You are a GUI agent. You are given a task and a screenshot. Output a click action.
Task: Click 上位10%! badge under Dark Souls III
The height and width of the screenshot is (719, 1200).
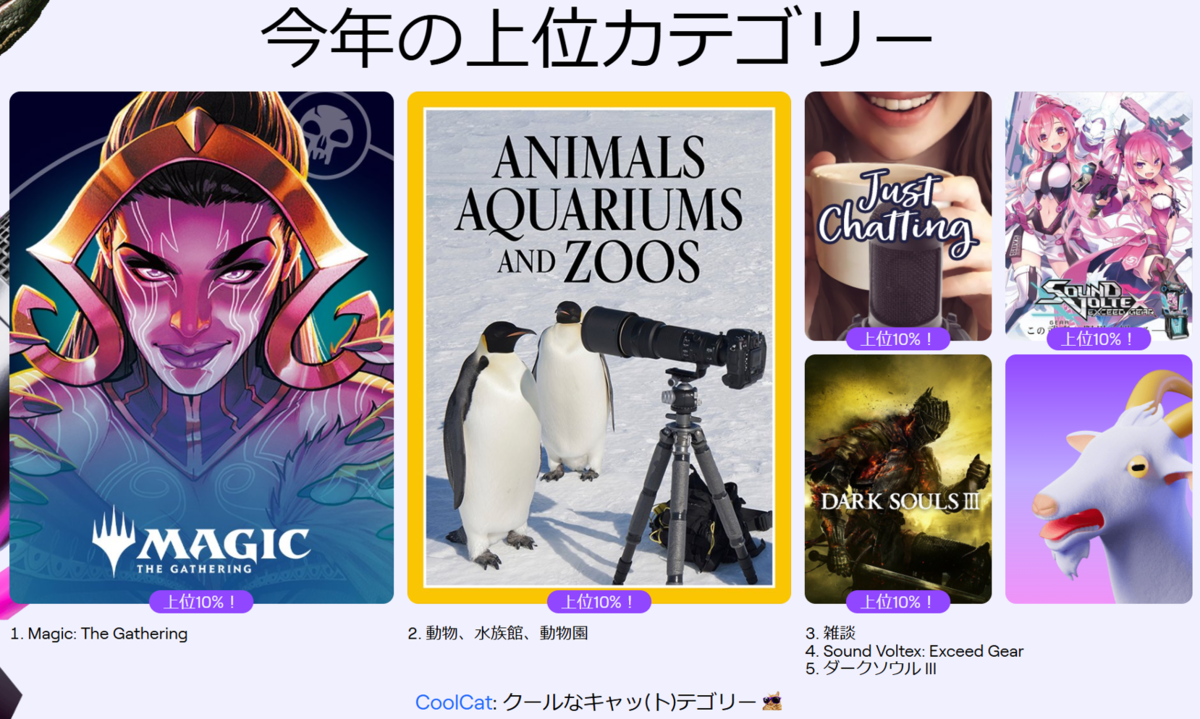tap(898, 602)
